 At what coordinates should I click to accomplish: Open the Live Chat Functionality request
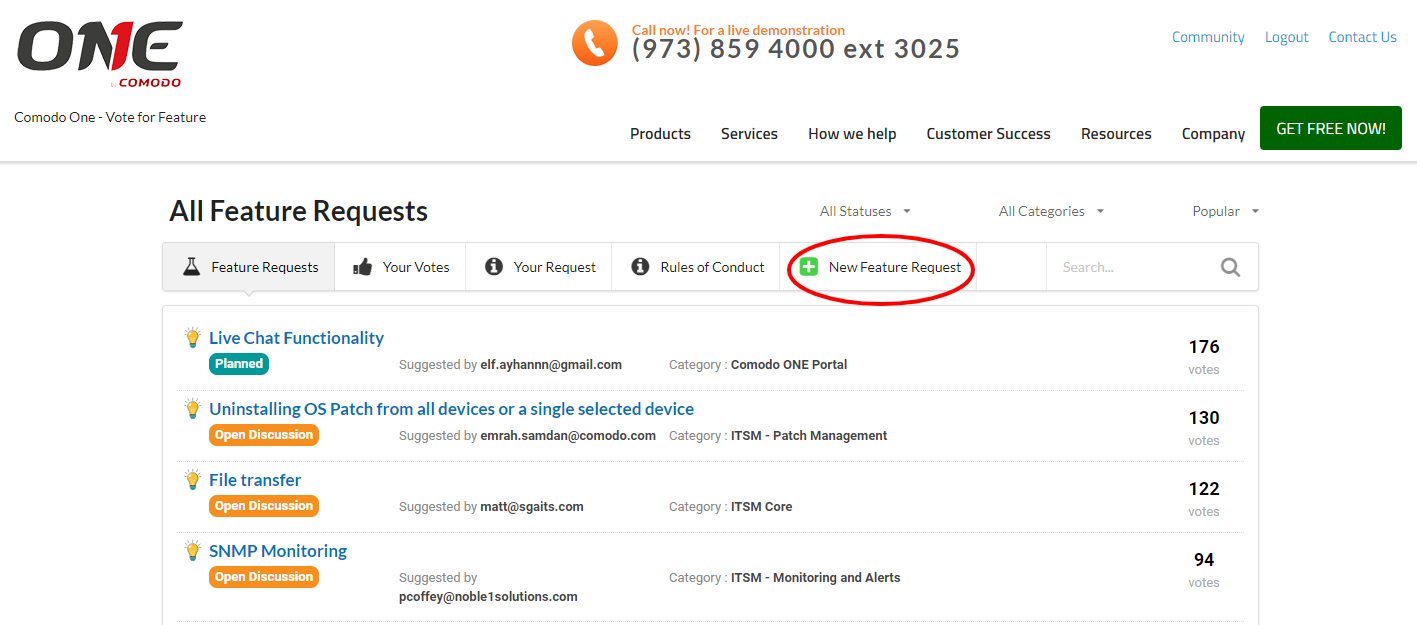tap(296, 338)
